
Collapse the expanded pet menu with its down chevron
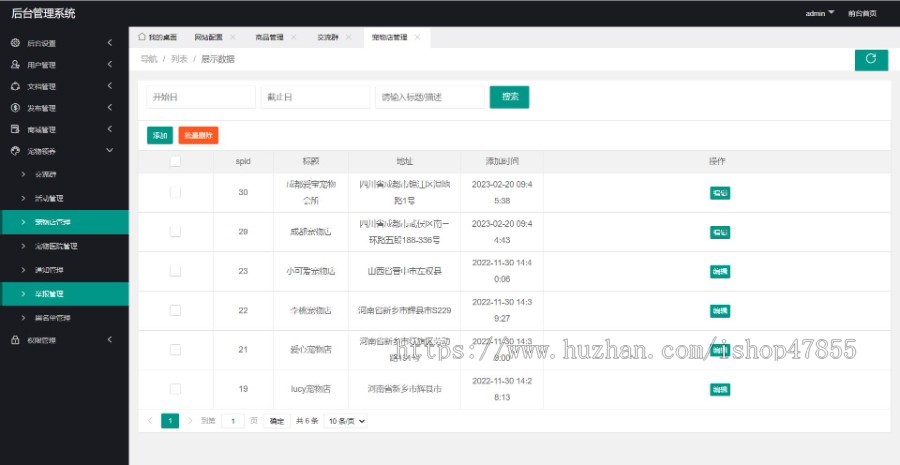pyautogui.click(x=110, y=150)
